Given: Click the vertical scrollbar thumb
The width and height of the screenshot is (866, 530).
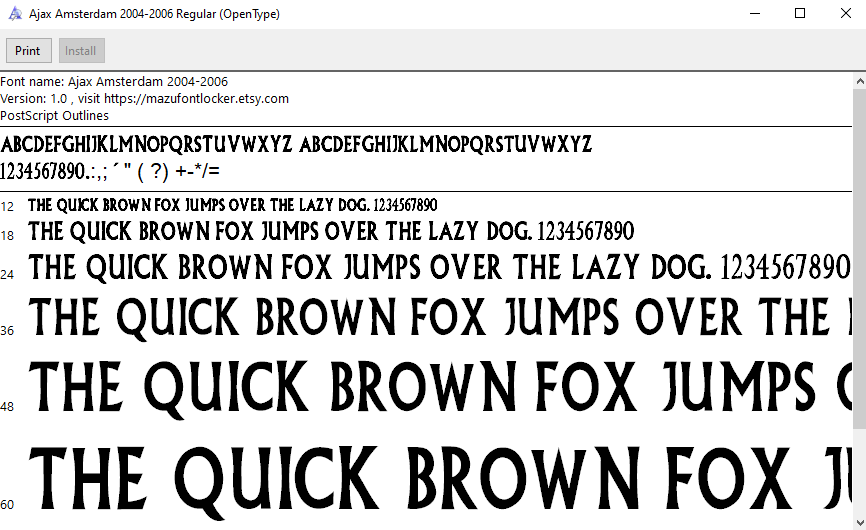Looking at the screenshot, I should click(859, 250).
